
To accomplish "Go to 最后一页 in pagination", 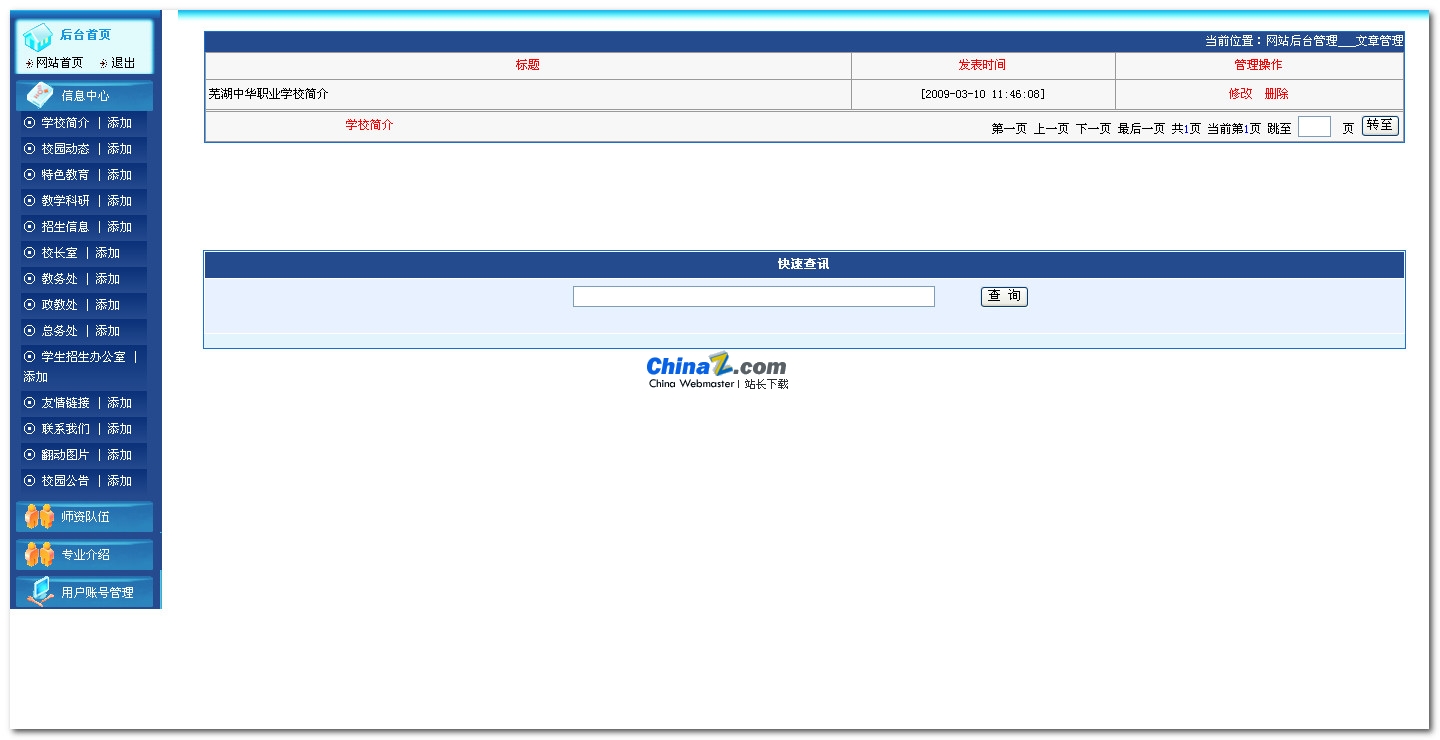I will click(1141, 129).
